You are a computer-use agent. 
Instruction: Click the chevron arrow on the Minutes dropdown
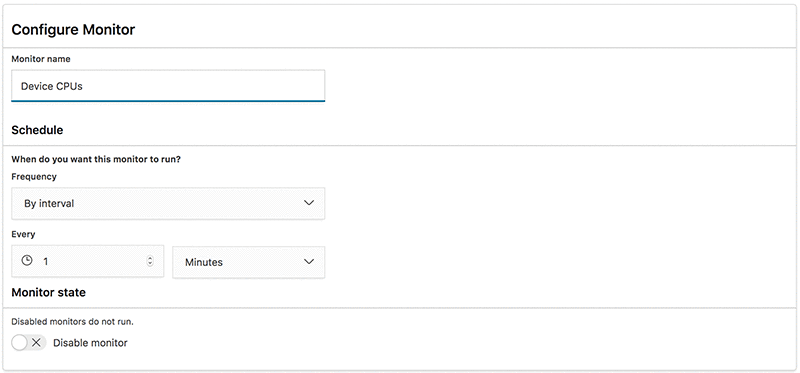point(309,261)
